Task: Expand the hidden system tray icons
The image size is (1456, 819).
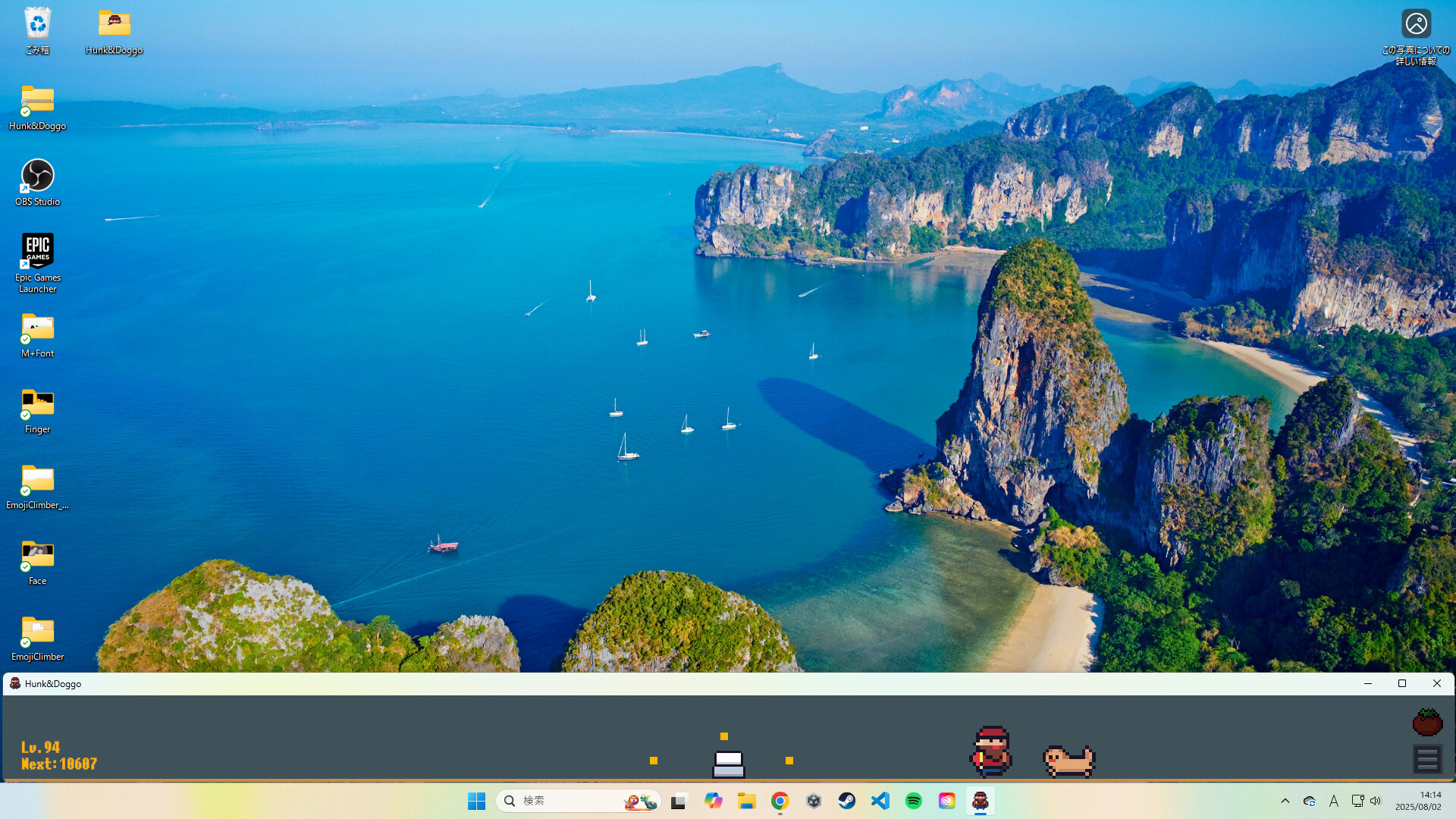Action: coord(1285,801)
